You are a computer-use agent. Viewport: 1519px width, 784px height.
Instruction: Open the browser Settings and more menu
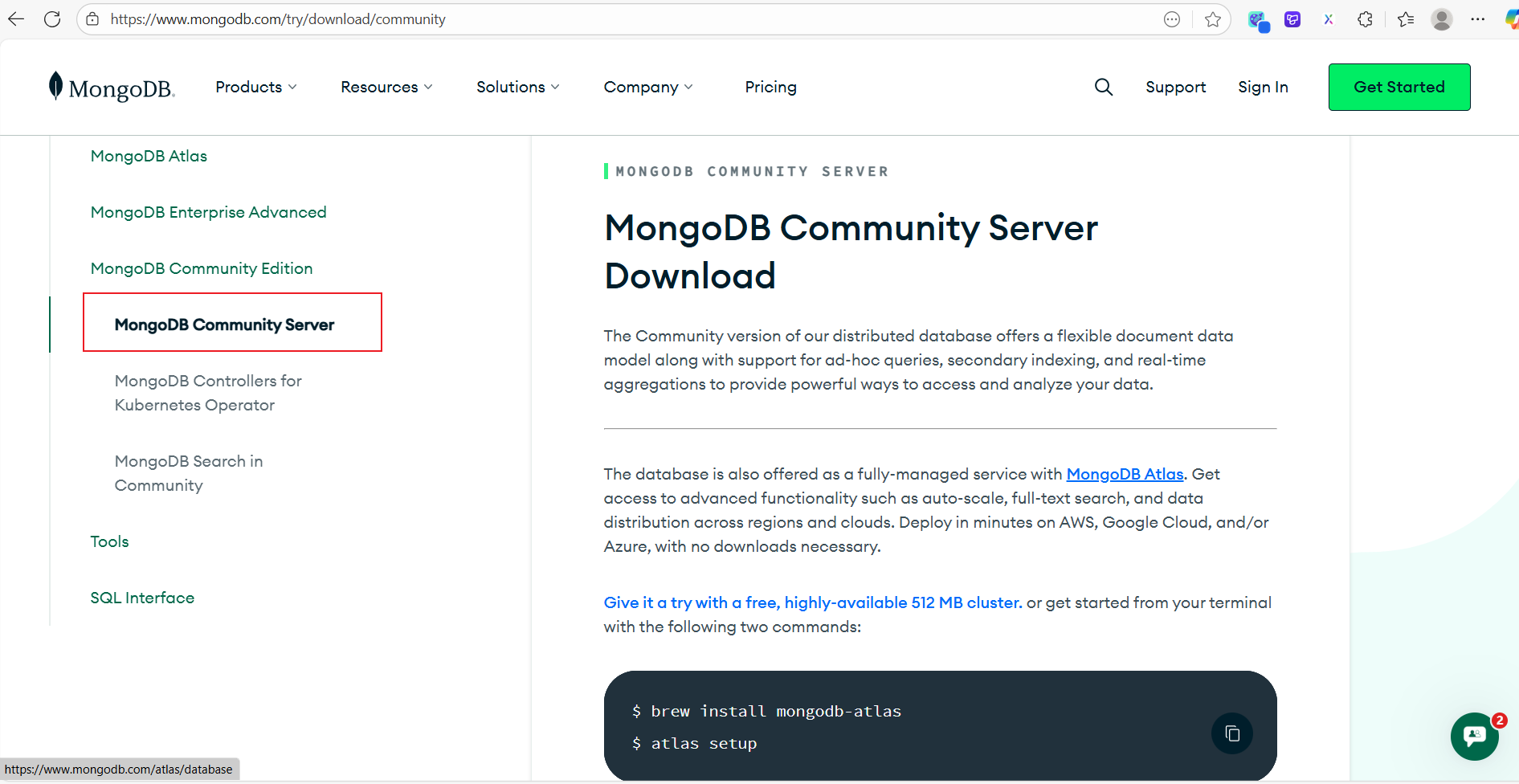(x=1478, y=19)
